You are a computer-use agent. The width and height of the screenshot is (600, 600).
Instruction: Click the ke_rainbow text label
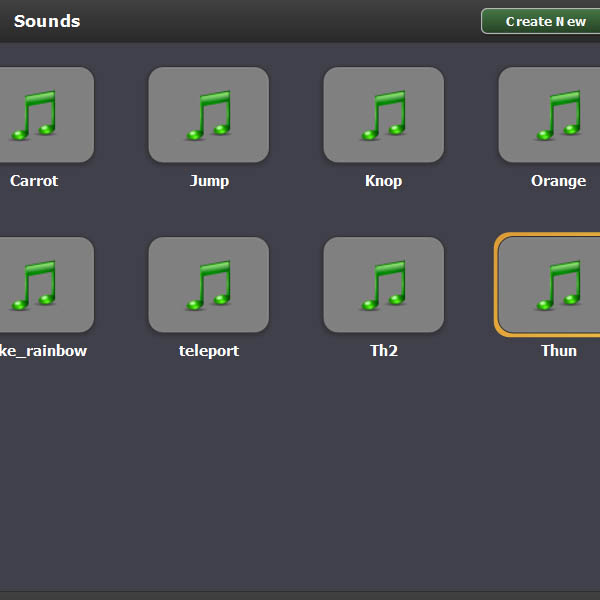click(44, 351)
